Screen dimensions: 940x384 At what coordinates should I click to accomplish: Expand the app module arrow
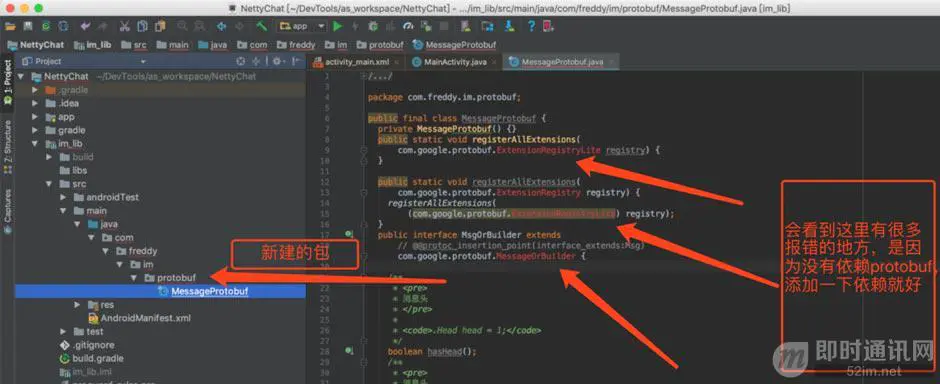coord(35,117)
